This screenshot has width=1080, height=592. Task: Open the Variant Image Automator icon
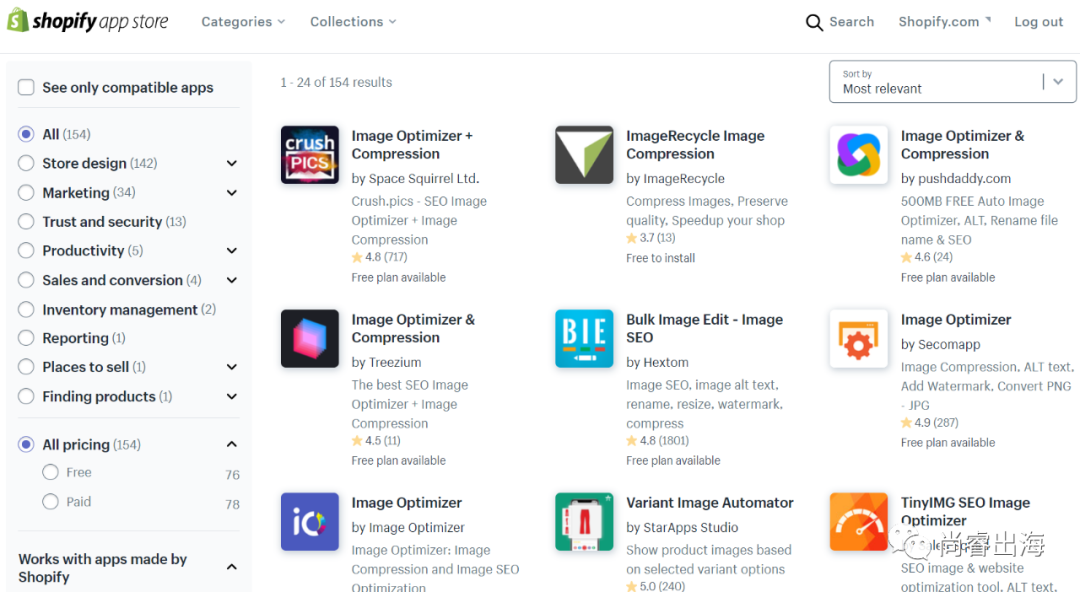point(584,522)
